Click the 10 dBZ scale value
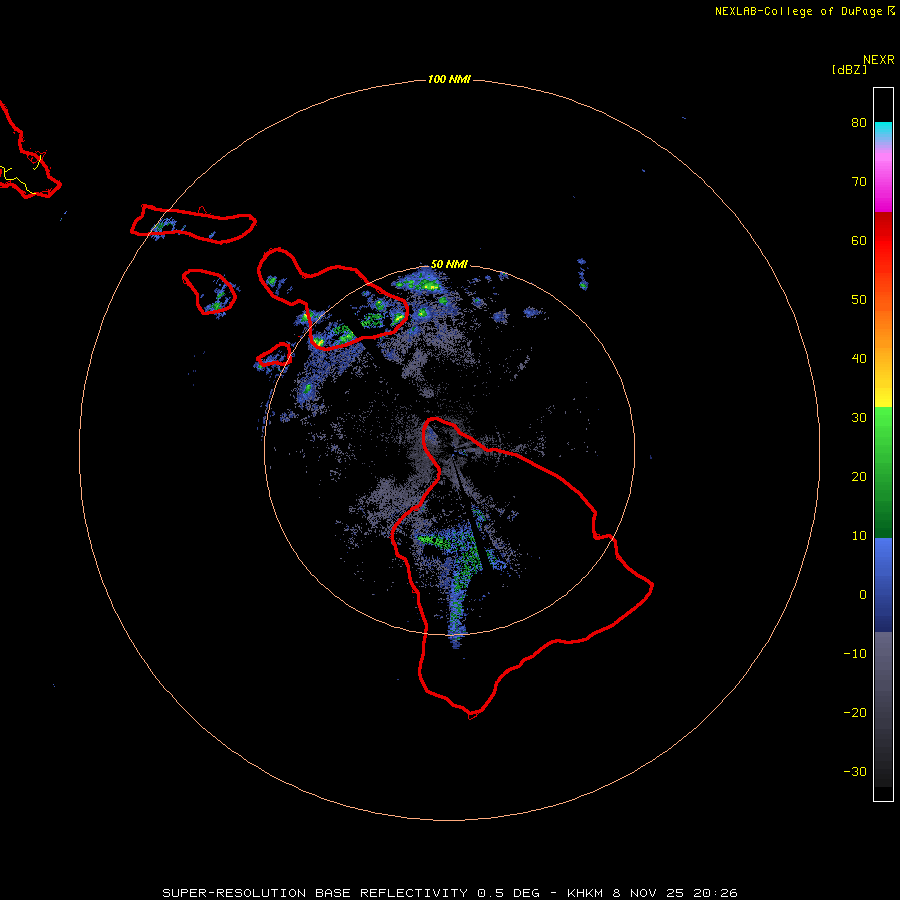Viewport: 900px width, 900px height. (x=859, y=536)
